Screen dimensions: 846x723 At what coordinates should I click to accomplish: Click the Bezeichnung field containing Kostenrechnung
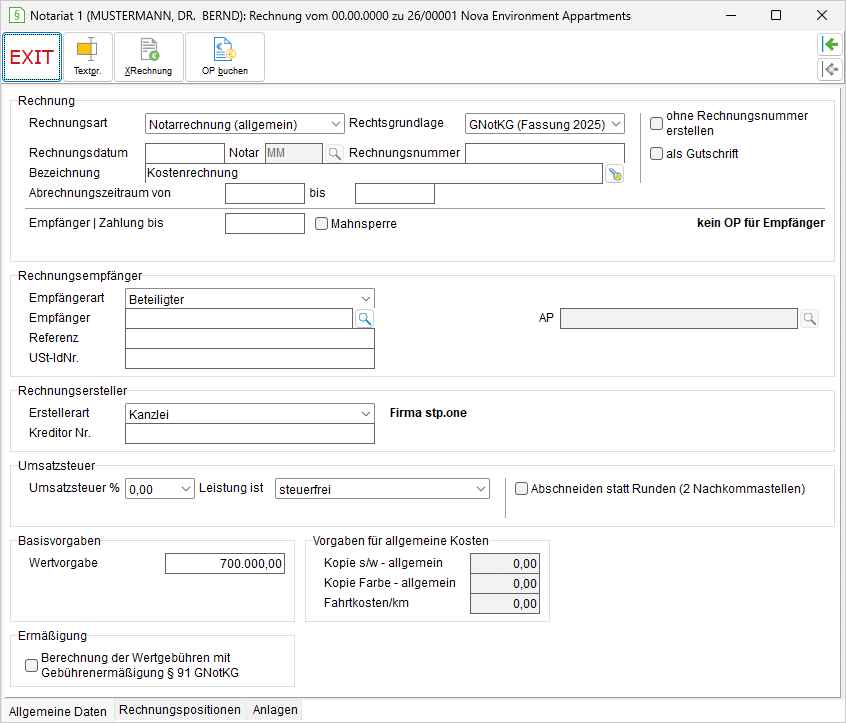[374, 174]
